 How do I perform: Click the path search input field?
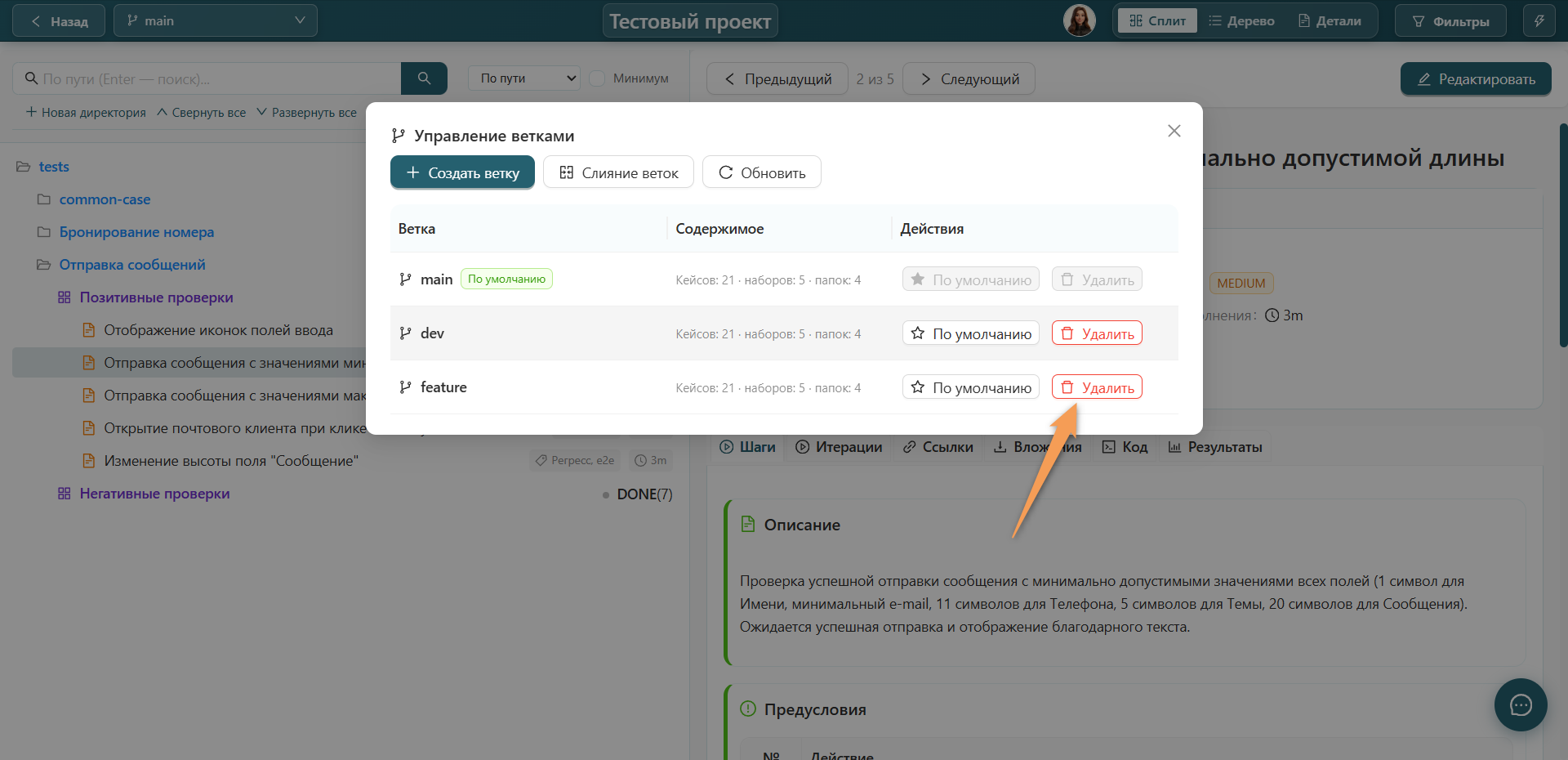207,78
